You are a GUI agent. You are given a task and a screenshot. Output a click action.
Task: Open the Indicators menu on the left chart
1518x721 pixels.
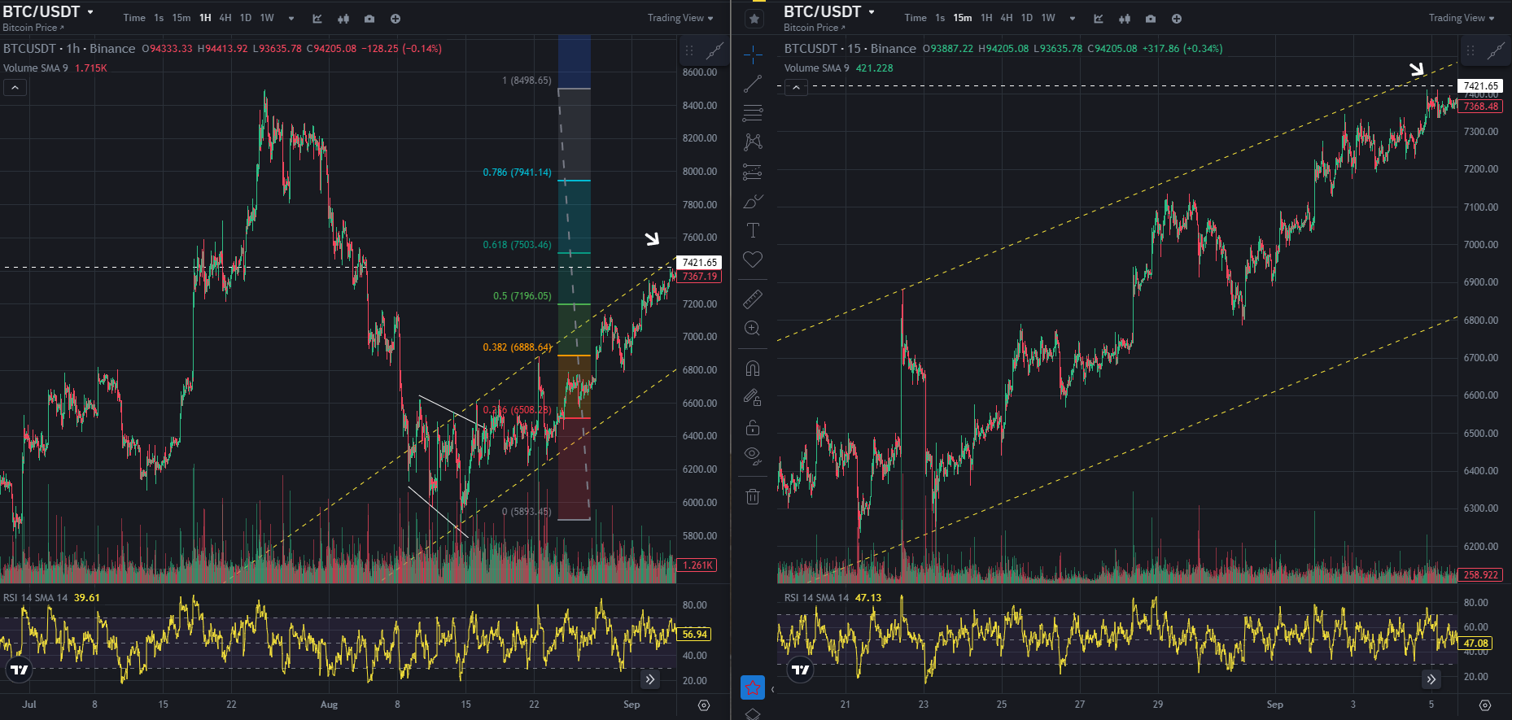317,18
